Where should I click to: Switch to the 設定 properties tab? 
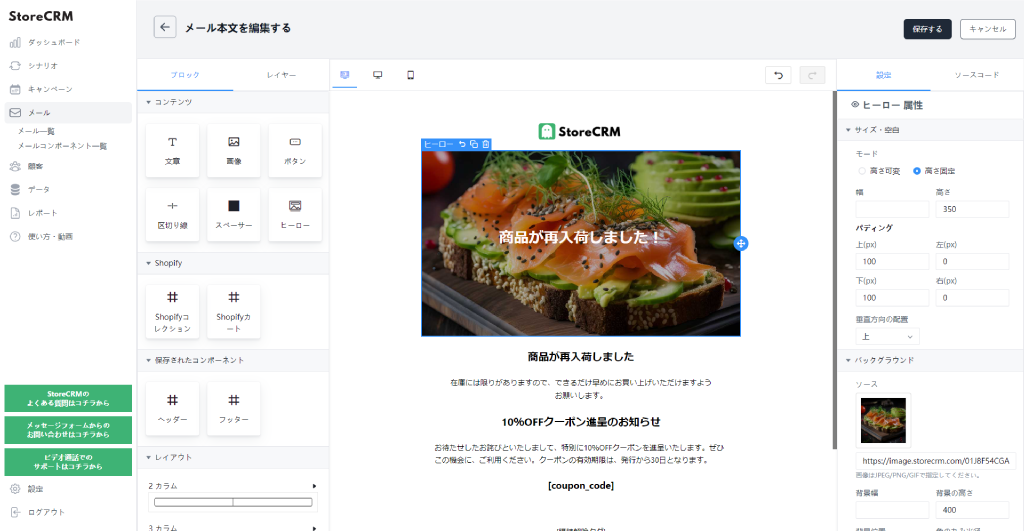[x=884, y=75]
